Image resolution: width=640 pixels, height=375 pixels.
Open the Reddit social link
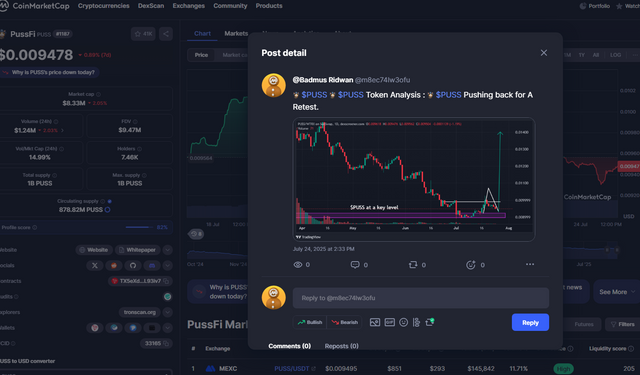[x=114, y=265]
